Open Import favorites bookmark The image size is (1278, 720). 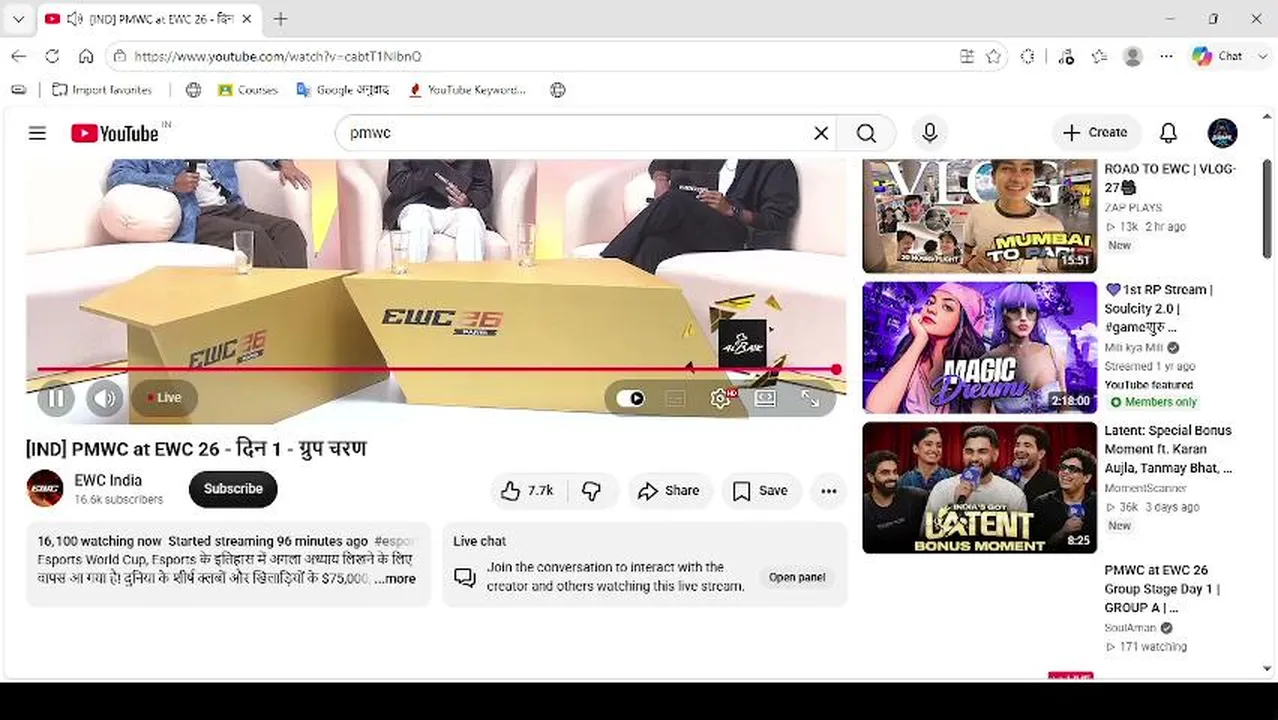(102, 90)
